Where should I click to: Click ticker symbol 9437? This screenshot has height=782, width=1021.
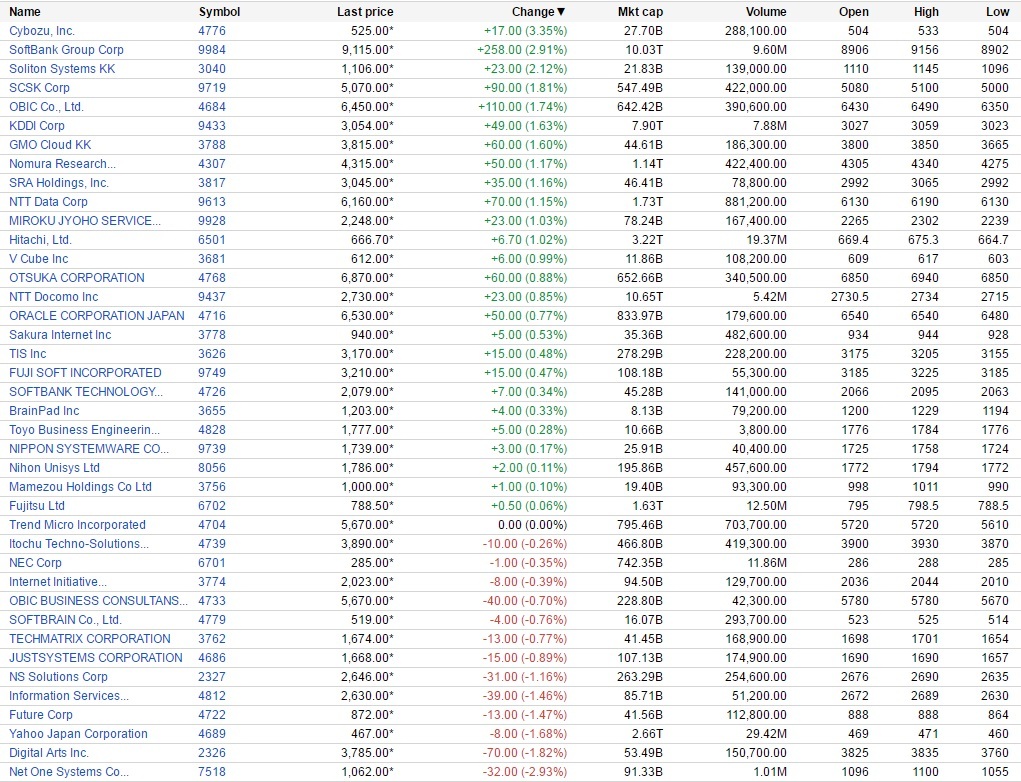pyautogui.click(x=212, y=297)
